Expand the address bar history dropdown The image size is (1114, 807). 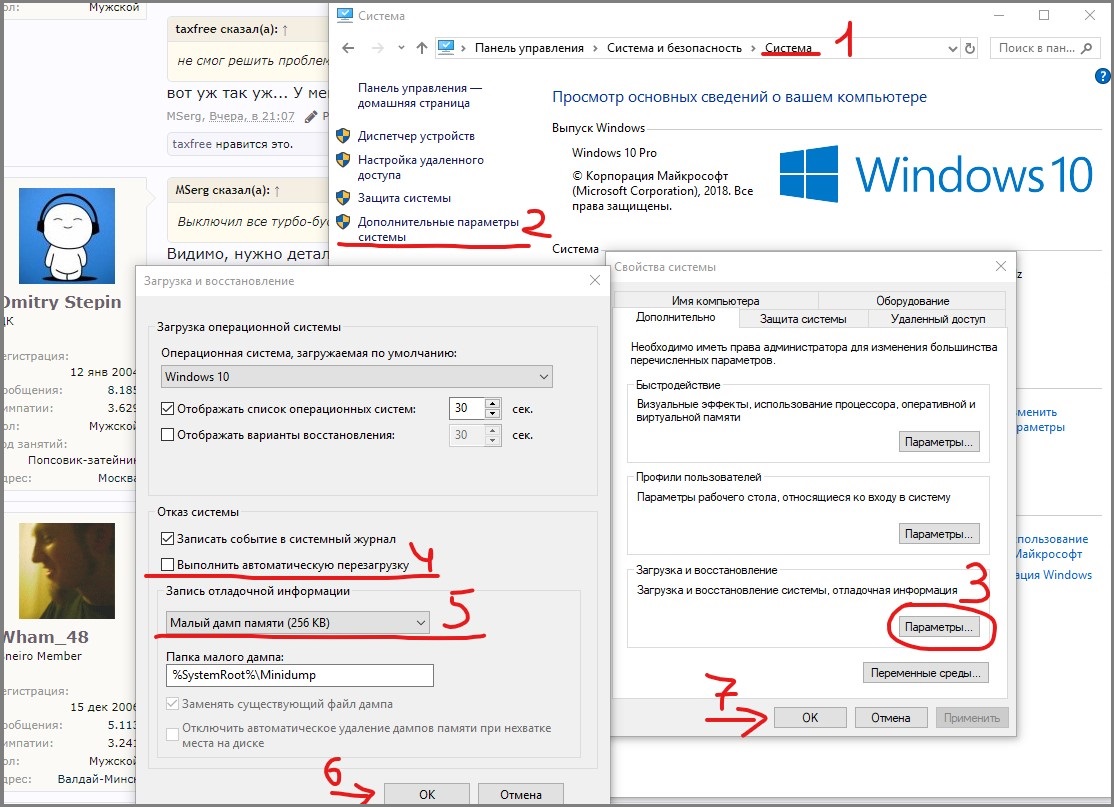[x=953, y=48]
